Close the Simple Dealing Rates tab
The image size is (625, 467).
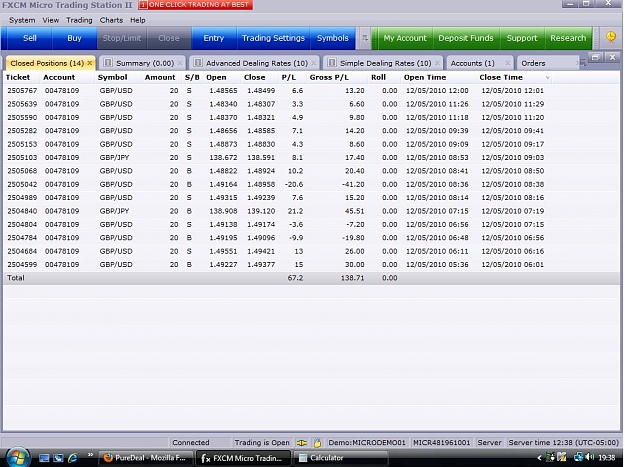point(437,63)
